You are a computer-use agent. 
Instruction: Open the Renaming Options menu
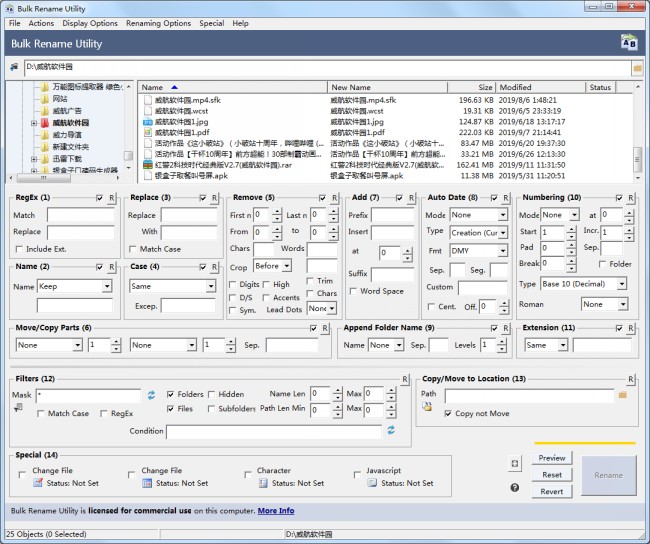158,23
